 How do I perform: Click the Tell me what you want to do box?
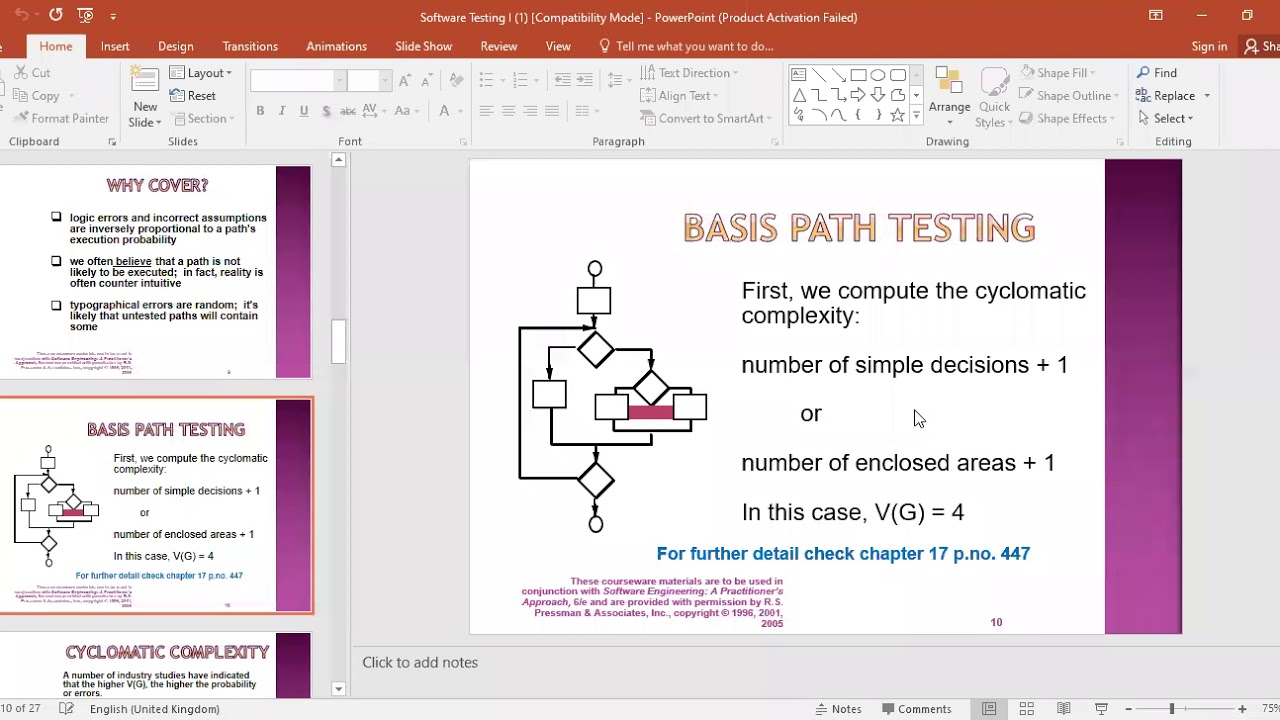click(x=686, y=46)
